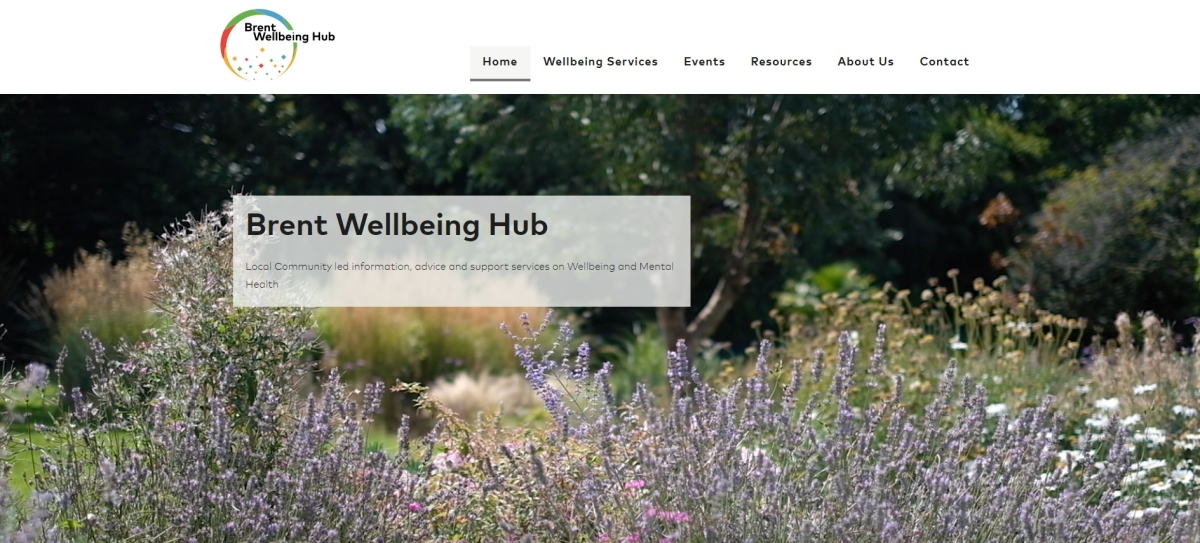Click the colorful dots inside the logo
This screenshot has height=543, width=1200.
click(x=261, y=64)
